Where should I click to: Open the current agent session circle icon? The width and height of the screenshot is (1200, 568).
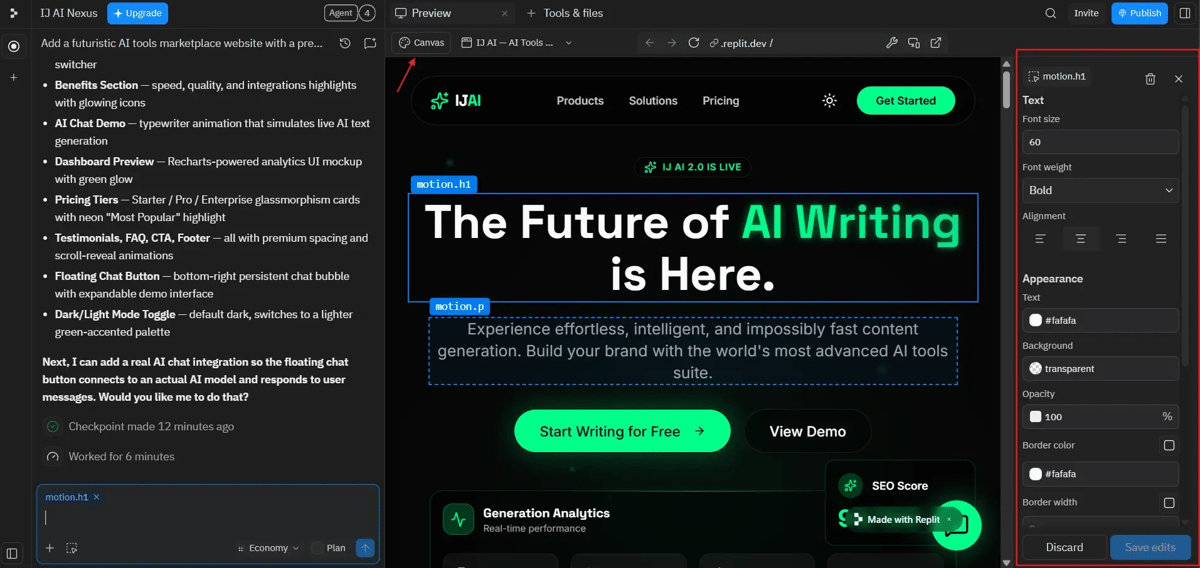pos(13,46)
